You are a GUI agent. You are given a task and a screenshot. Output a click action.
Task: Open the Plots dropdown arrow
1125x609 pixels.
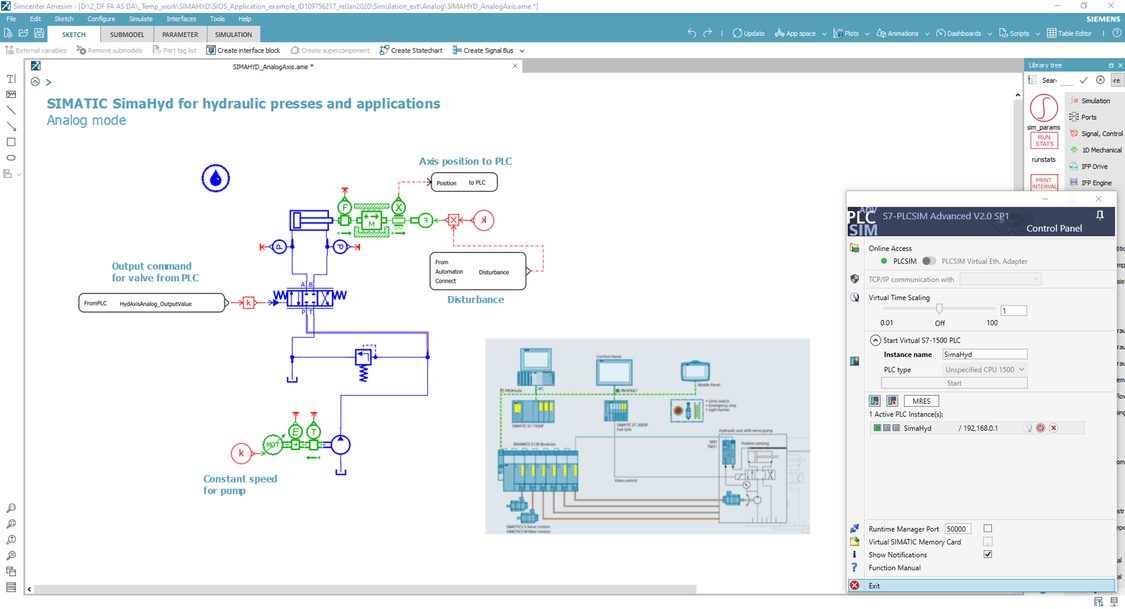point(867,34)
